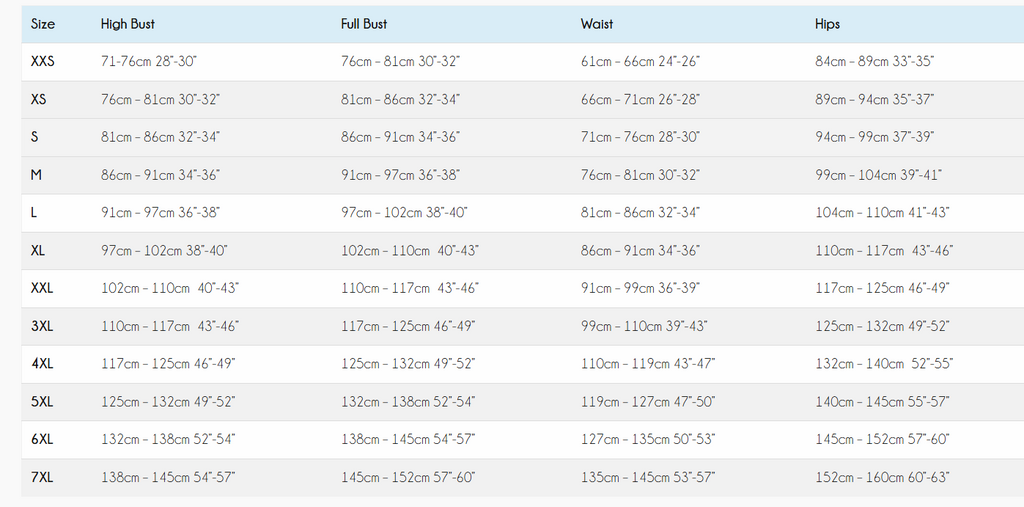Click the Size column header
Viewport: 1024px width, 507px height.
pyautogui.click(x=43, y=24)
